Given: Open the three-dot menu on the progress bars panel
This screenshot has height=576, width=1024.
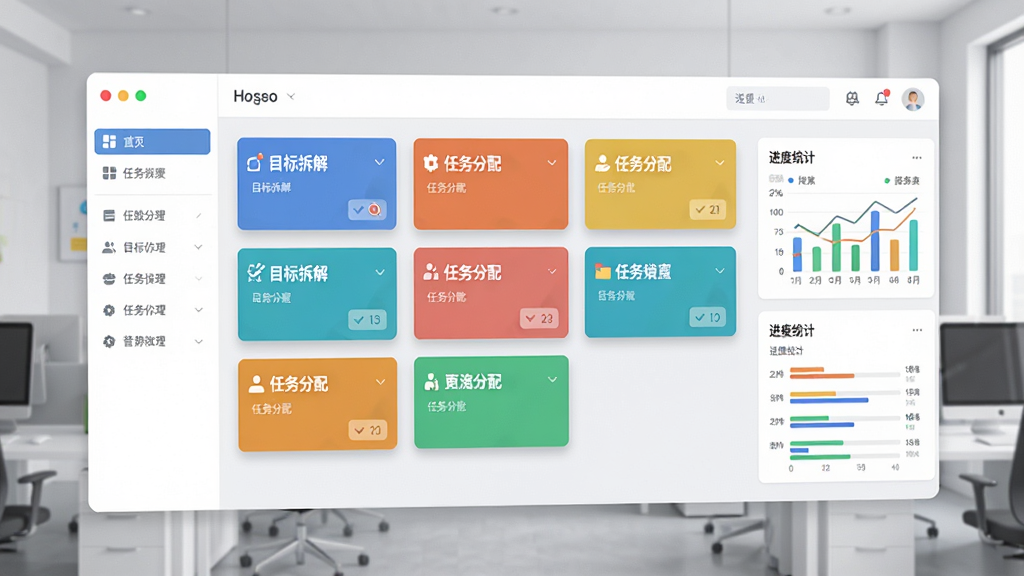Looking at the screenshot, I should pos(917,330).
